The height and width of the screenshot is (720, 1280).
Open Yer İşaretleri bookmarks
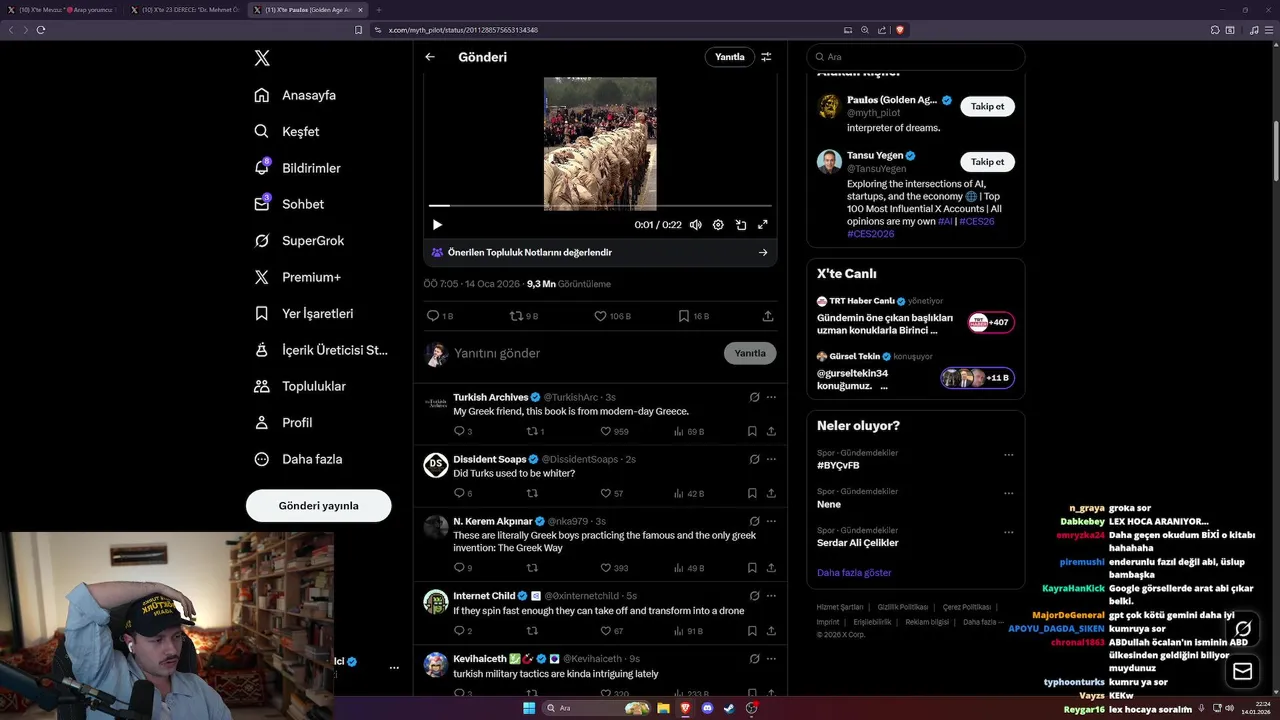click(304, 313)
